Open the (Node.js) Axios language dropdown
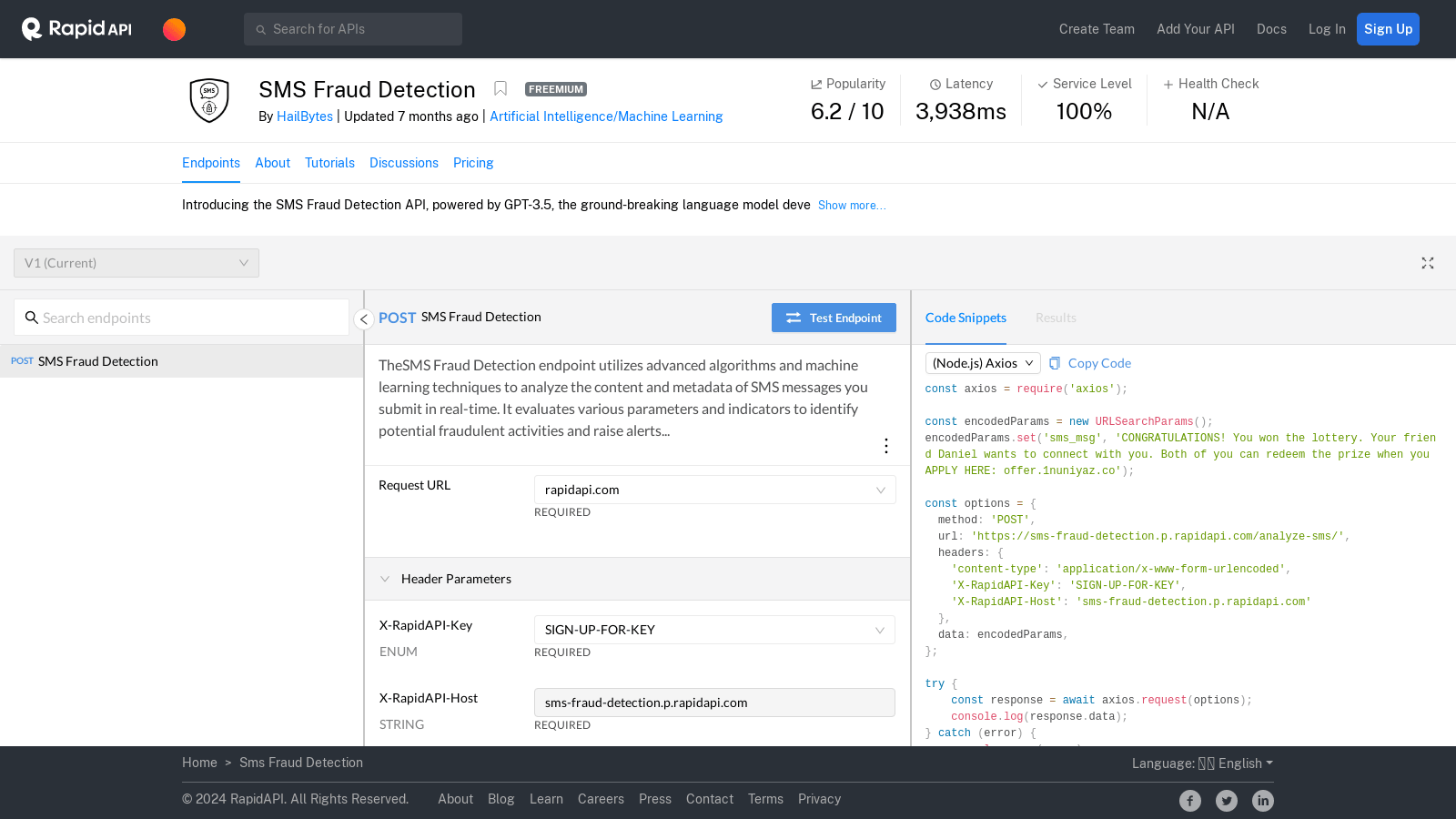The height and width of the screenshot is (819, 1456). pos(983,363)
